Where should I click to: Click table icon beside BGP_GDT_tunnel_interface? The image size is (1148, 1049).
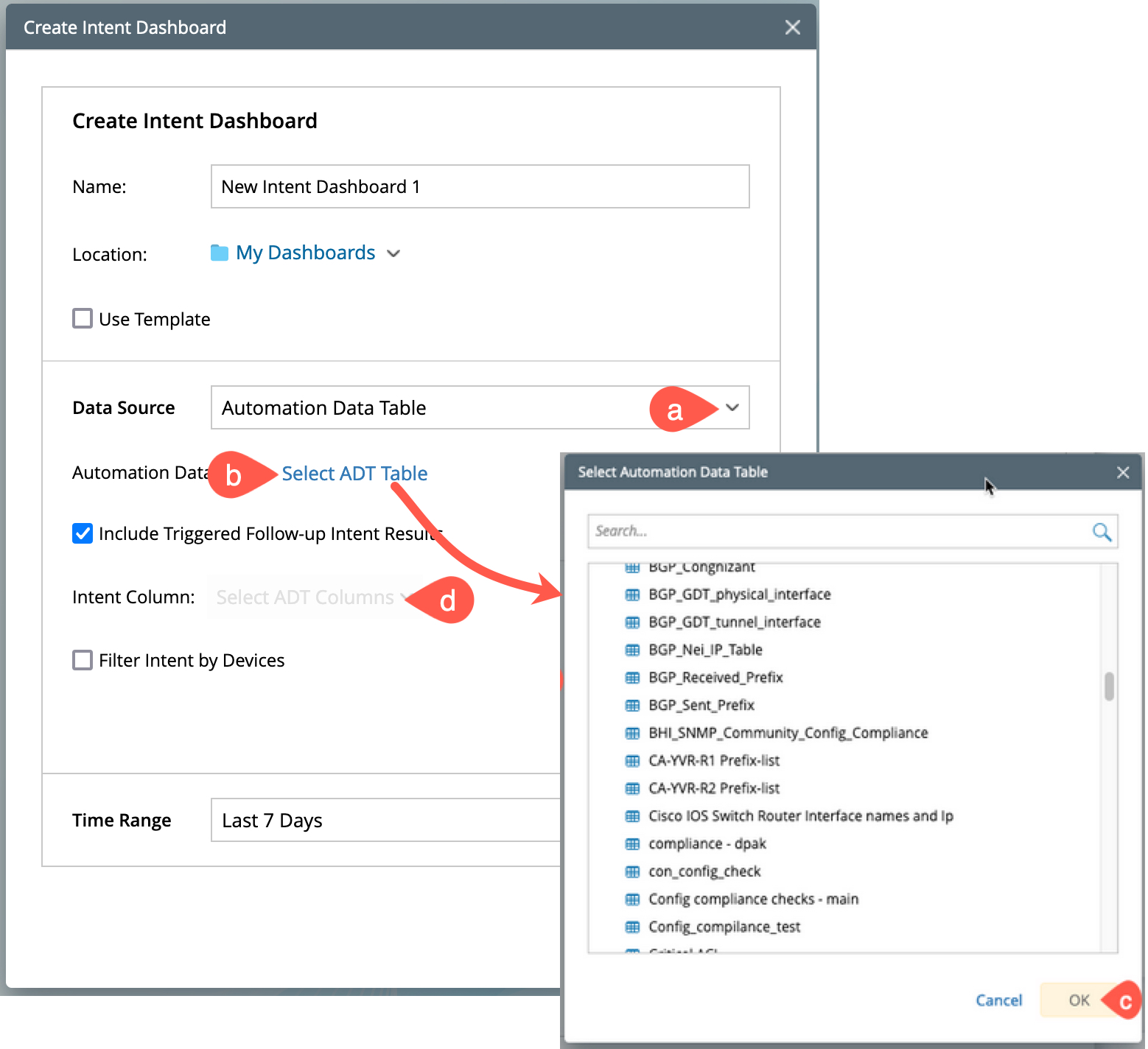[x=632, y=622]
